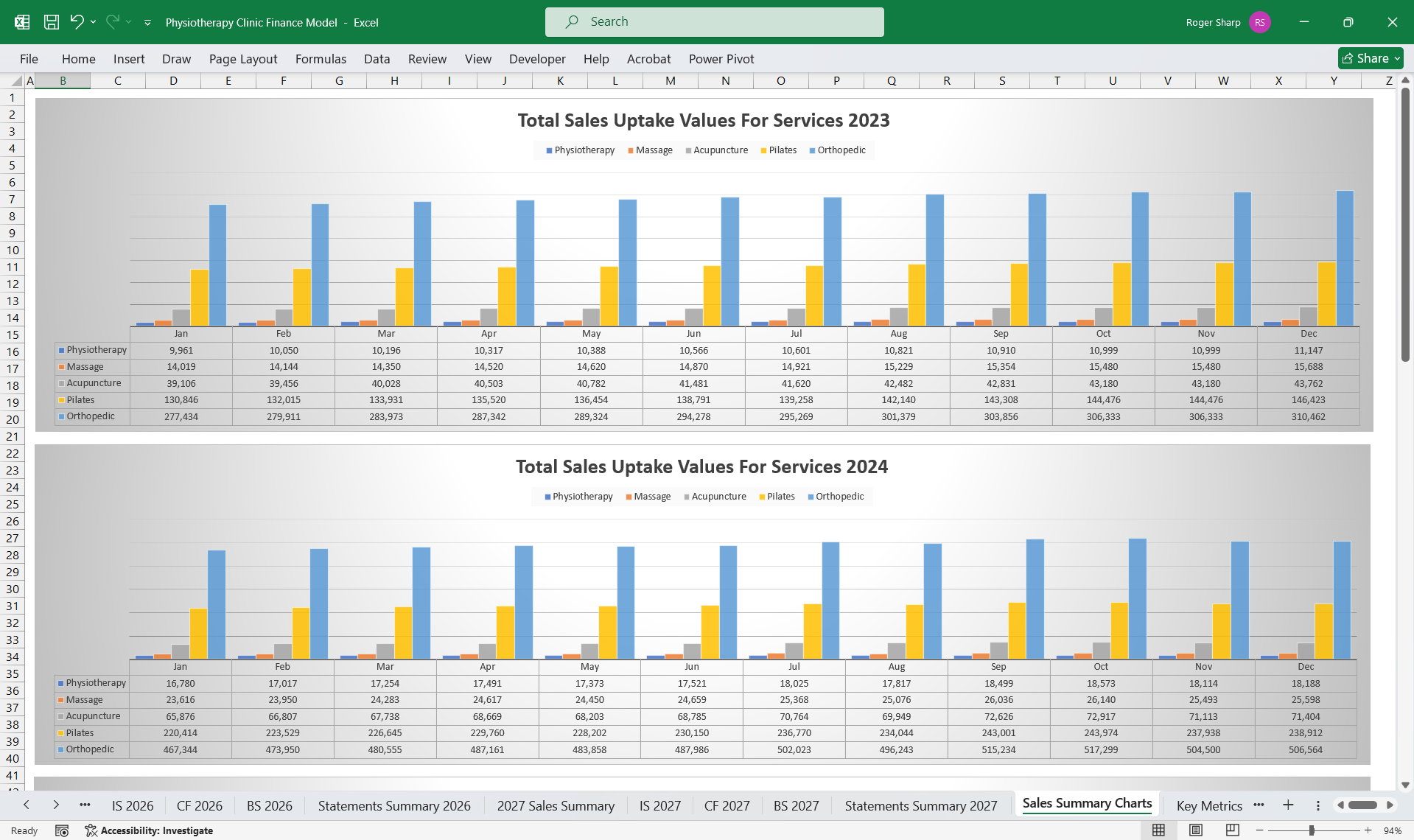Screen dimensions: 1414x840
Task: Click the Redo icon
Action: 112,22
